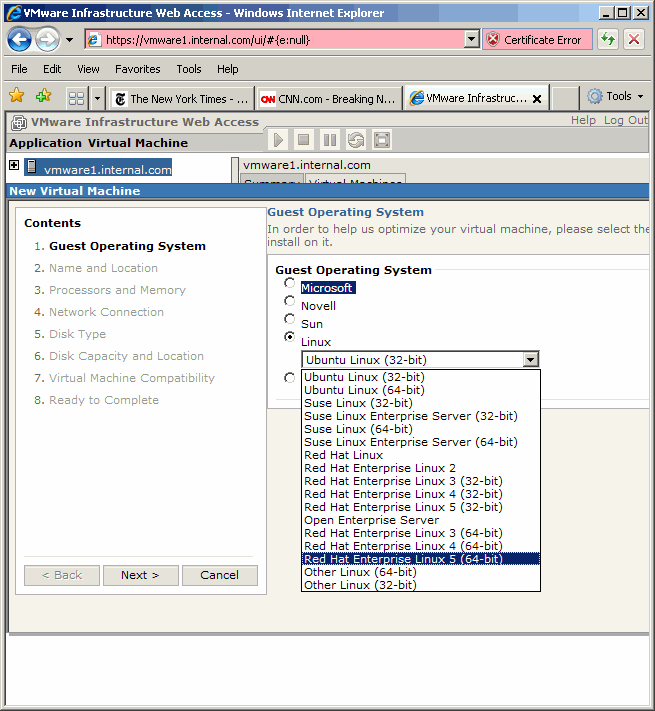Select the Microsoft radio button
The width and height of the screenshot is (655, 711).
click(290, 284)
